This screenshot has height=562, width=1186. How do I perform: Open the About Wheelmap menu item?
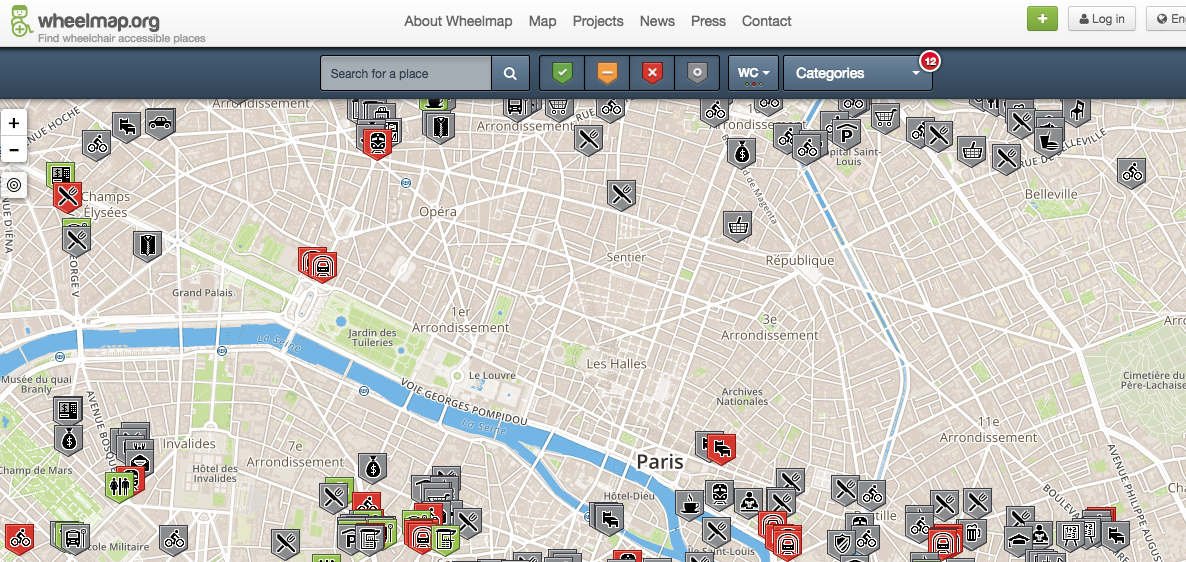click(x=458, y=21)
